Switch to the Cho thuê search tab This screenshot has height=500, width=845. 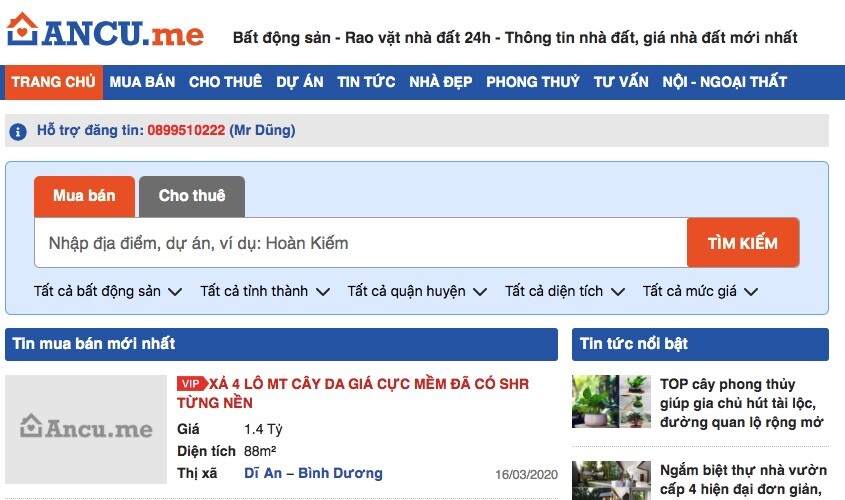pyautogui.click(x=192, y=196)
